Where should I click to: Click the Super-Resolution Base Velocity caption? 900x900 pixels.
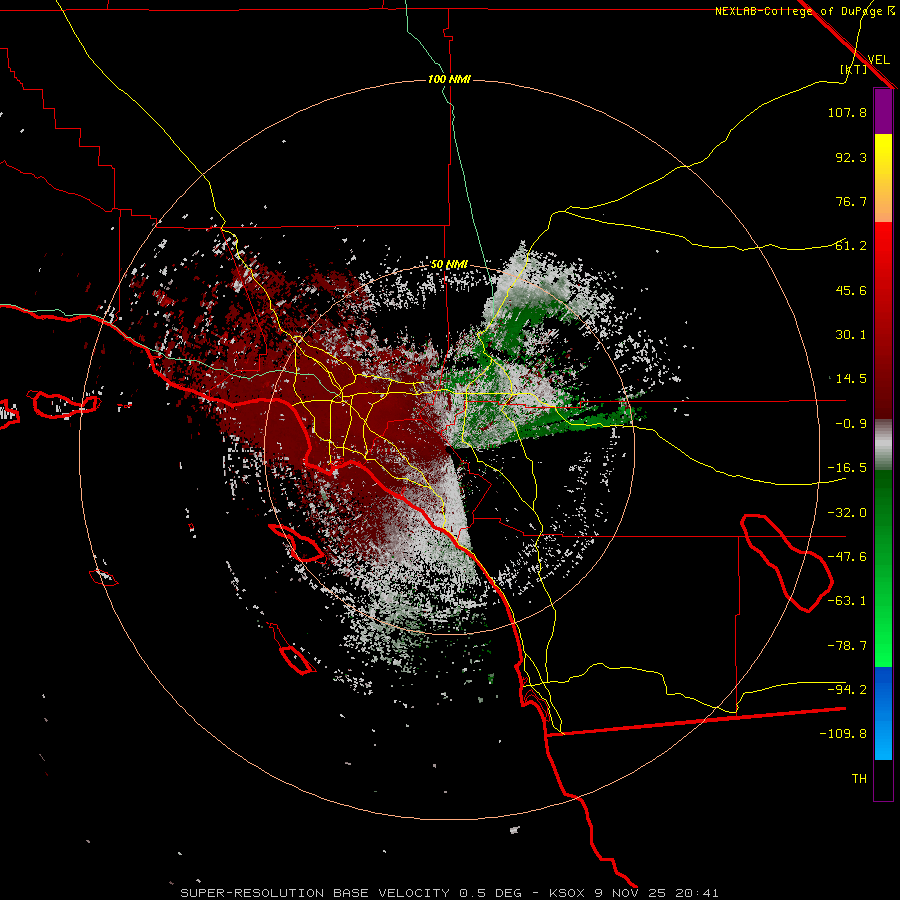tap(449, 893)
